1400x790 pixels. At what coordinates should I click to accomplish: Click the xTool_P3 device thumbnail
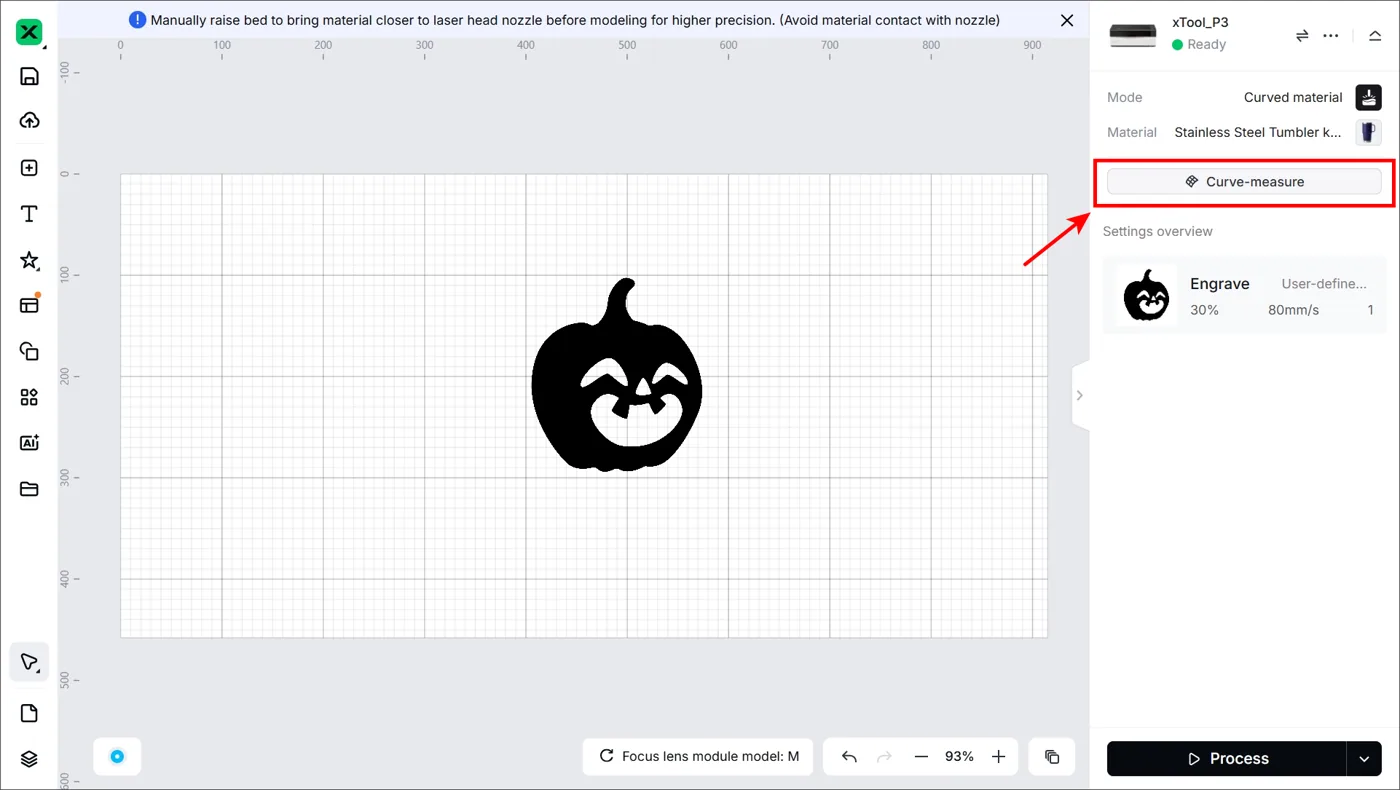[x=1134, y=35]
